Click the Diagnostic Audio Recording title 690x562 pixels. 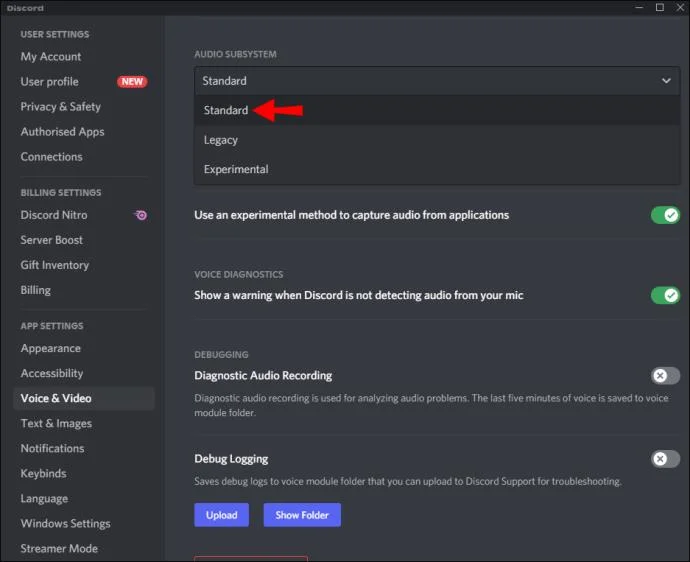(x=263, y=376)
